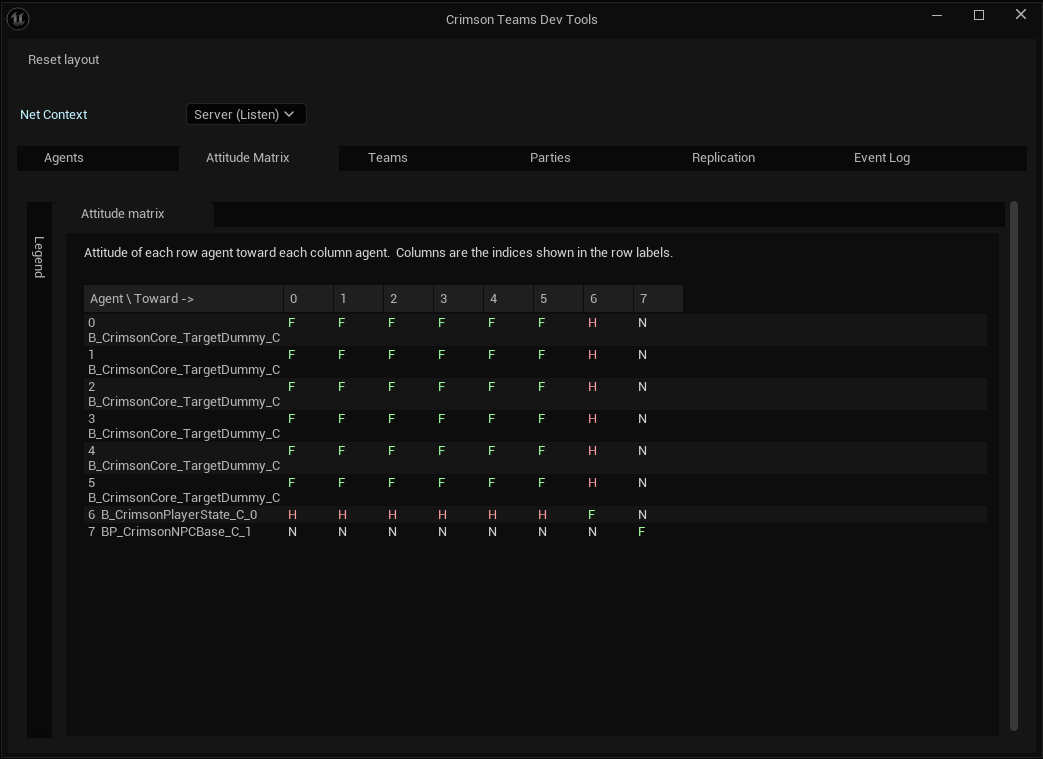This screenshot has height=759, width=1043.
Task: Click column header 3
Action: coord(458,299)
